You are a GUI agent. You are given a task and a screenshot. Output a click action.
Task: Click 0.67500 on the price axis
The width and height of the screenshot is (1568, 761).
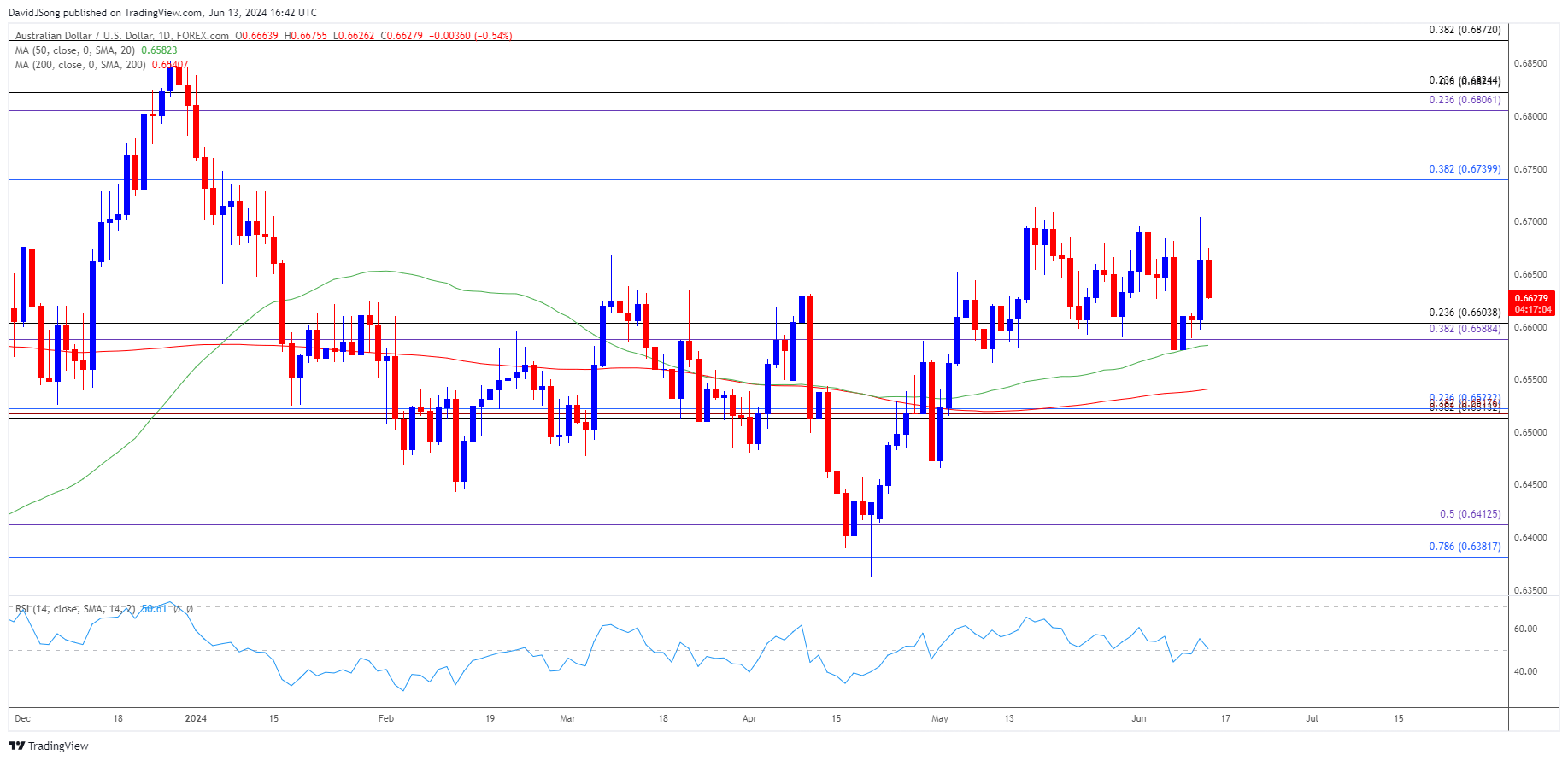pyautogui.click(x=1530, y=170)
